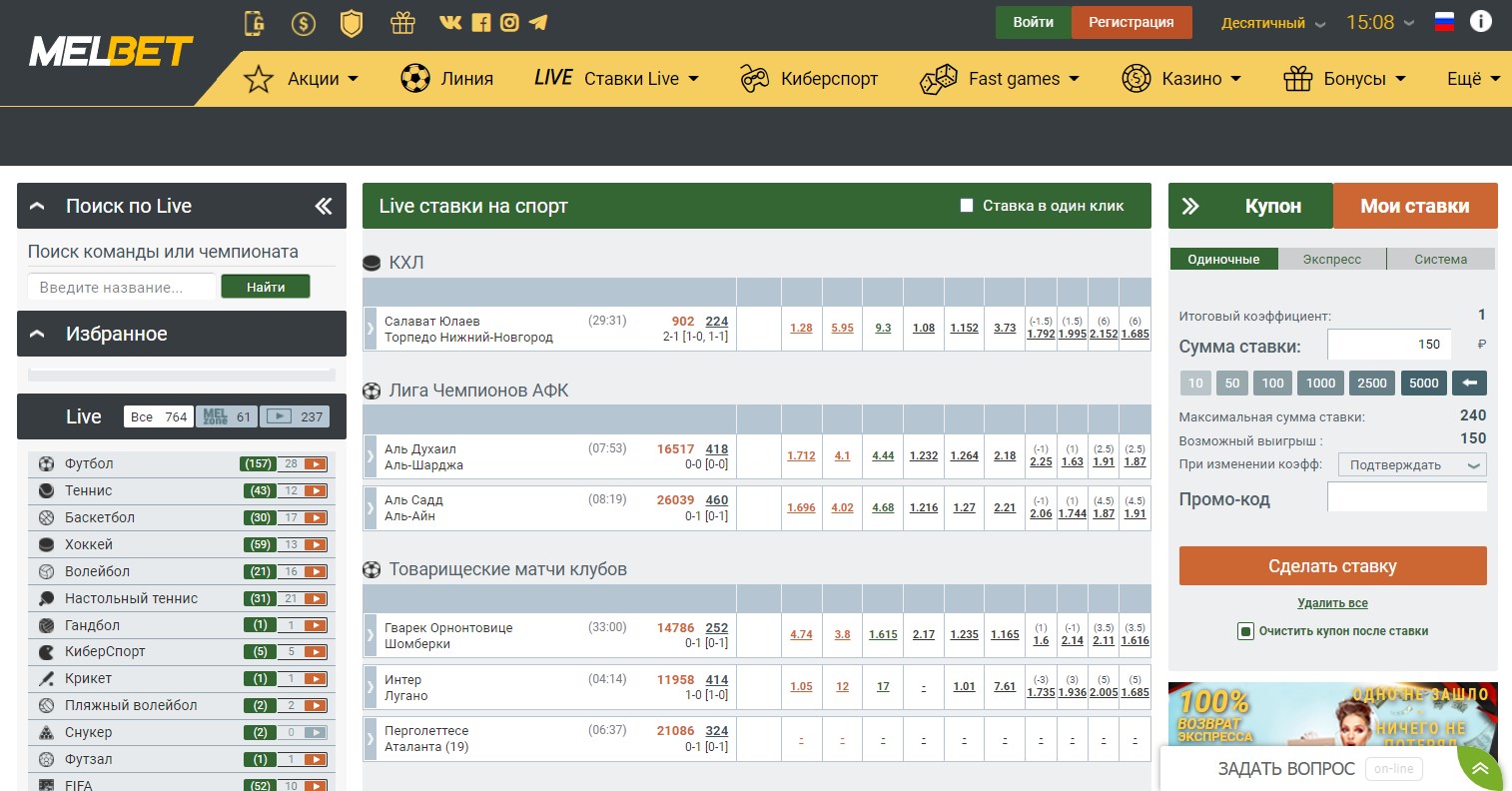Open the gift box icon in top bar
The width and height of the screenshot is (1512, 791).
click(402, 22)
